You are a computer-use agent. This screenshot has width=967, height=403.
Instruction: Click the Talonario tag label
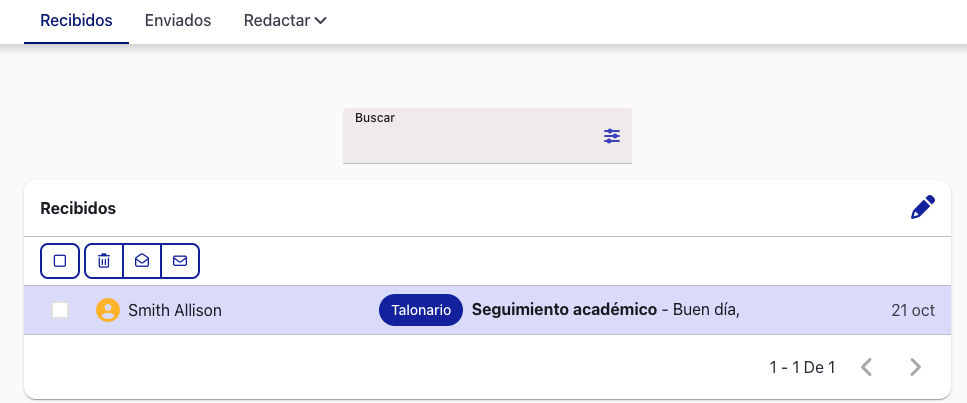click(x=420, y=311)
